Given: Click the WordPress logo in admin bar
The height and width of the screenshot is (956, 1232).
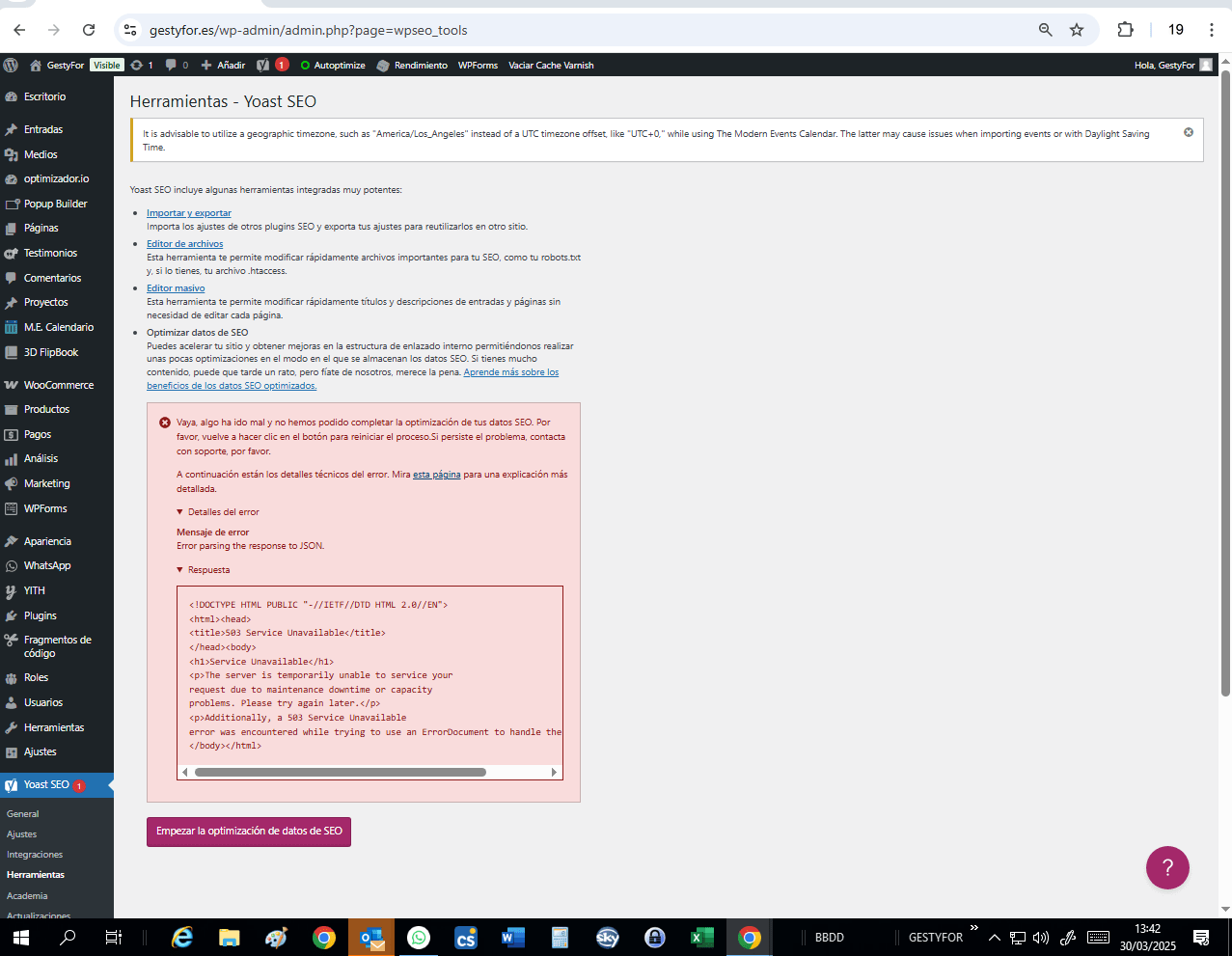Looking at the screenshot, I should [11, 66].
